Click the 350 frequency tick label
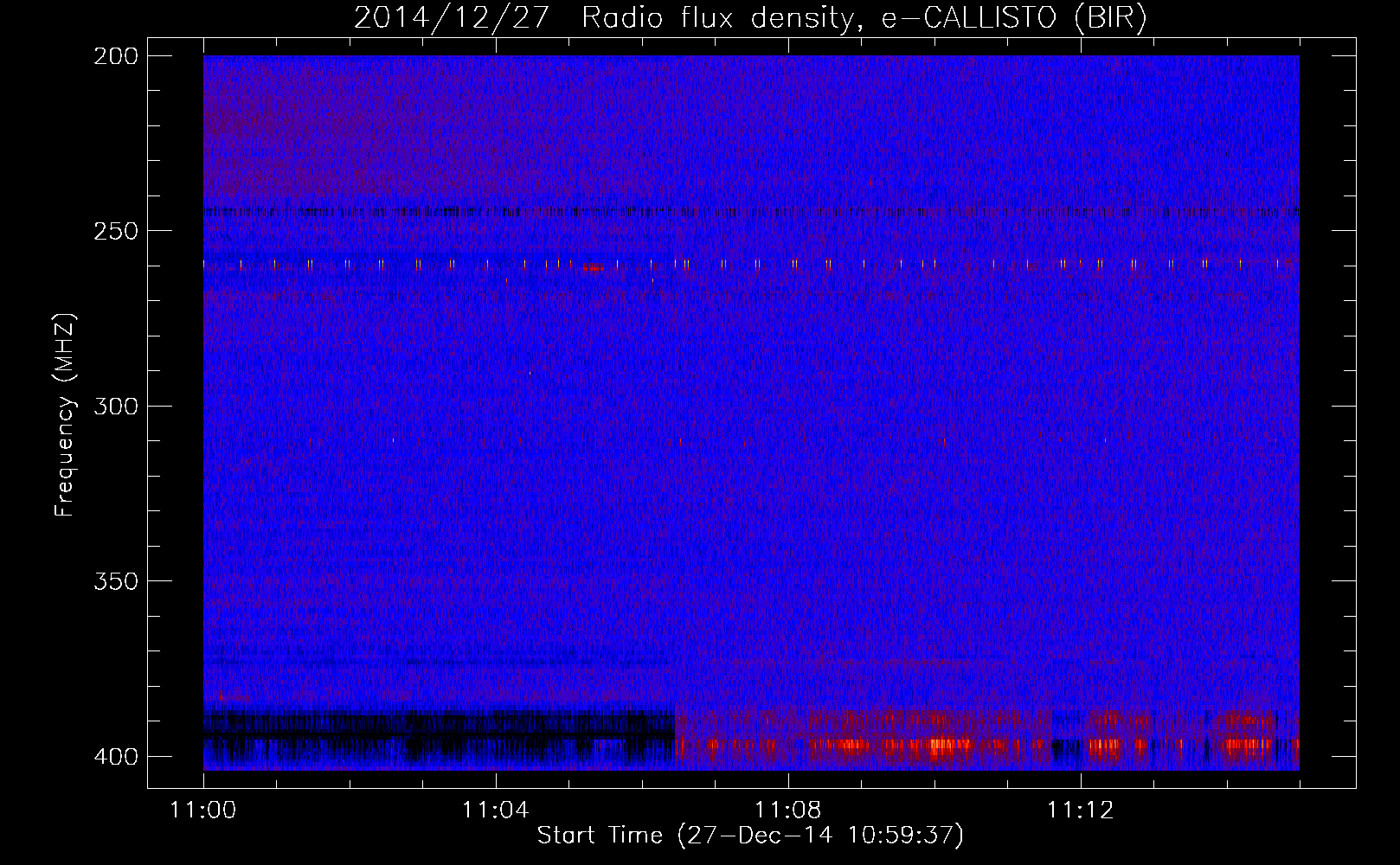The image size is (1400, 865). 115,581
